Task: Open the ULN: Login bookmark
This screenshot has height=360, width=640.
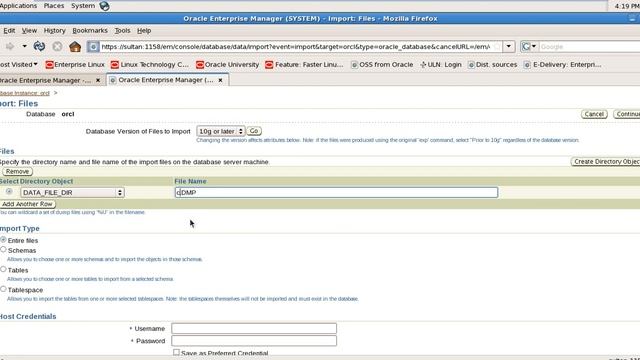Action: [x=441, y=64]
